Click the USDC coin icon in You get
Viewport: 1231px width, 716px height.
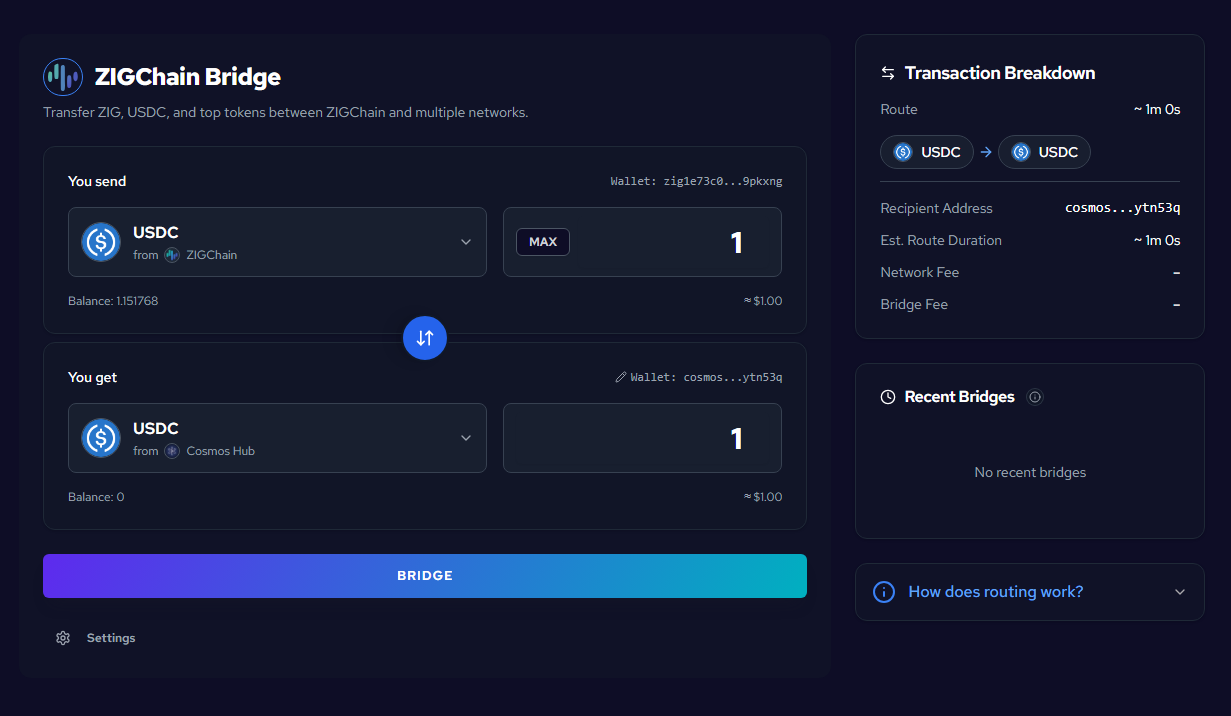point(101,438)
